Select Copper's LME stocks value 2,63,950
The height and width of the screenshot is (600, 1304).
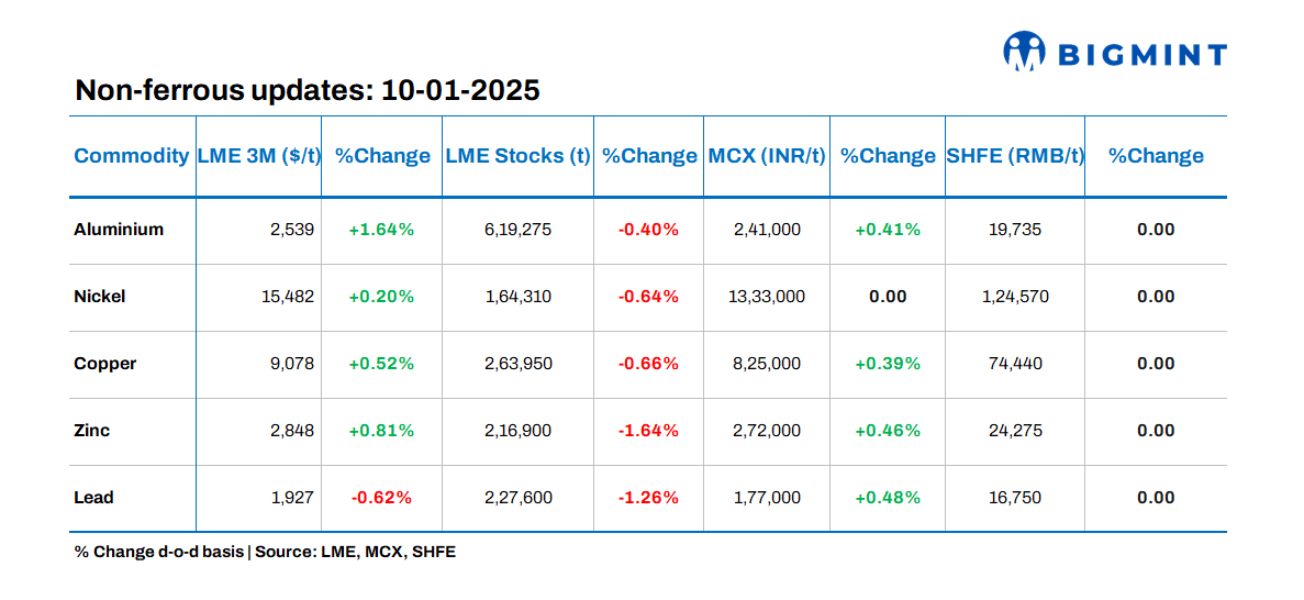(x=518, y=363)
